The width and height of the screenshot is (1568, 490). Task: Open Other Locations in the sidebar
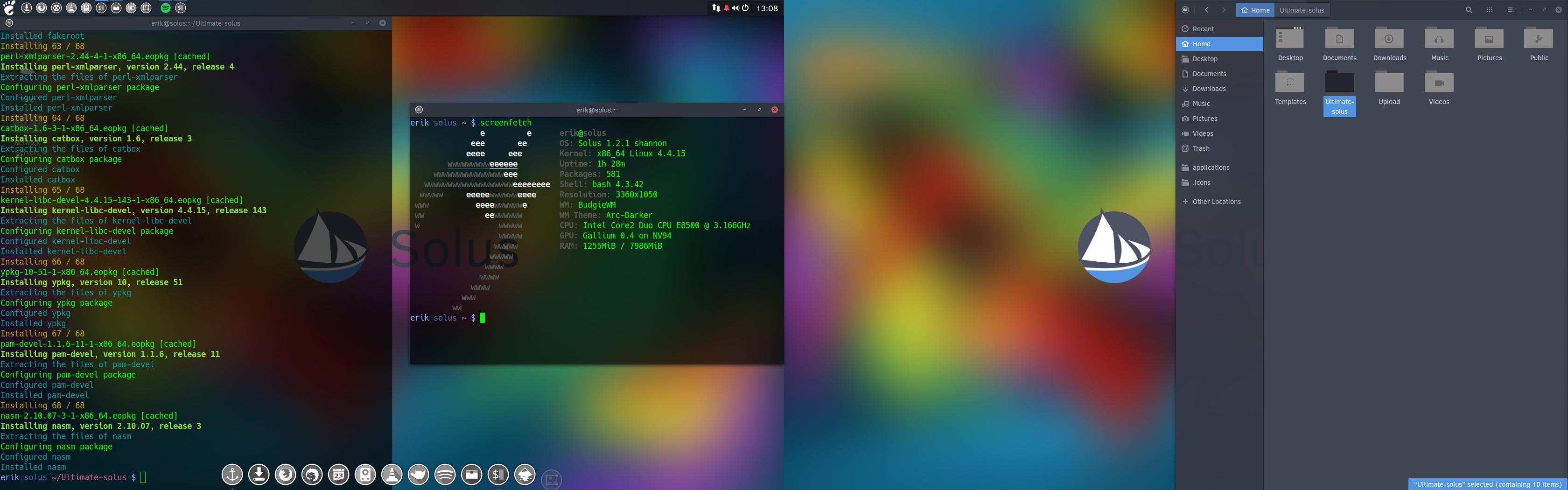[1219, 202]
